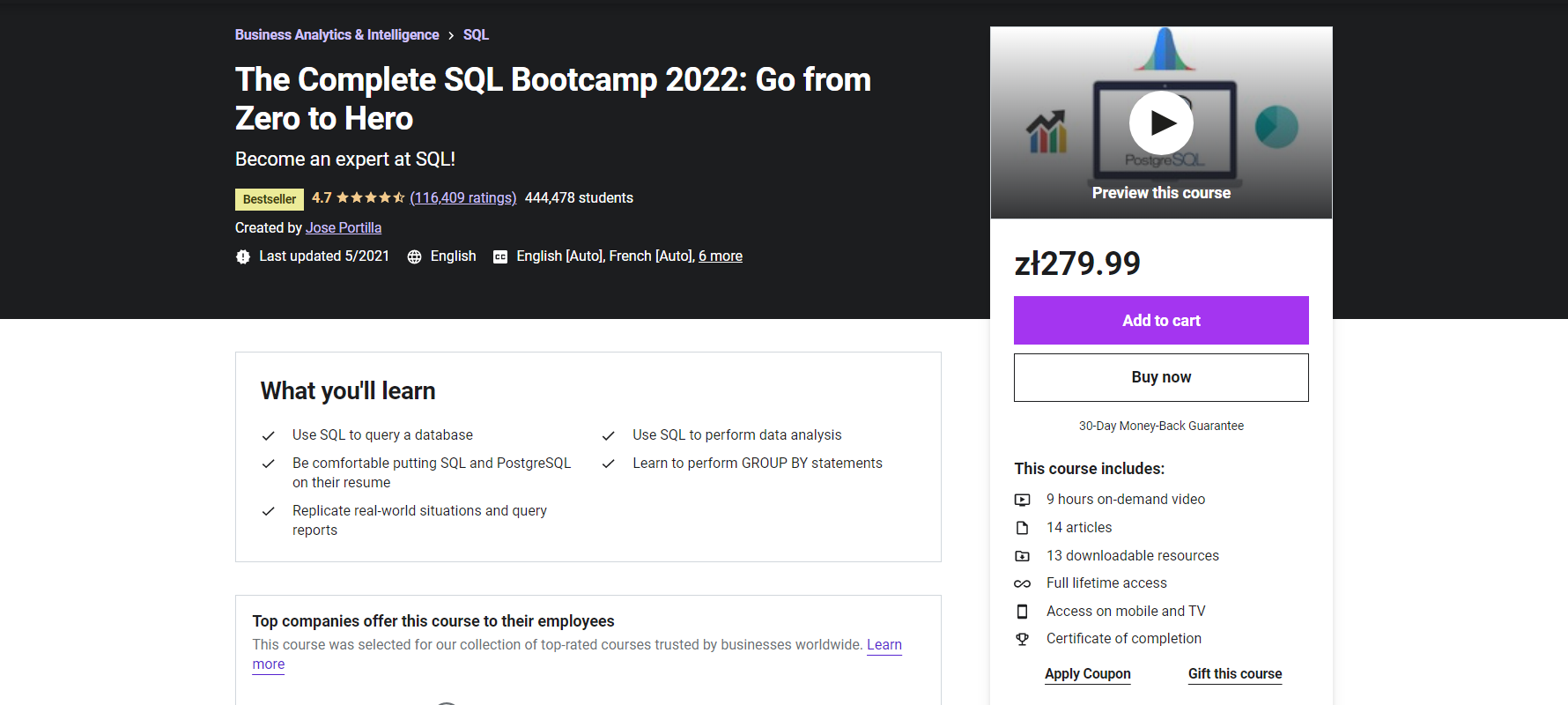1568x705 pixels.
Task: Click 'Access on mobile and TV' text
Action: click(1126, 611)
